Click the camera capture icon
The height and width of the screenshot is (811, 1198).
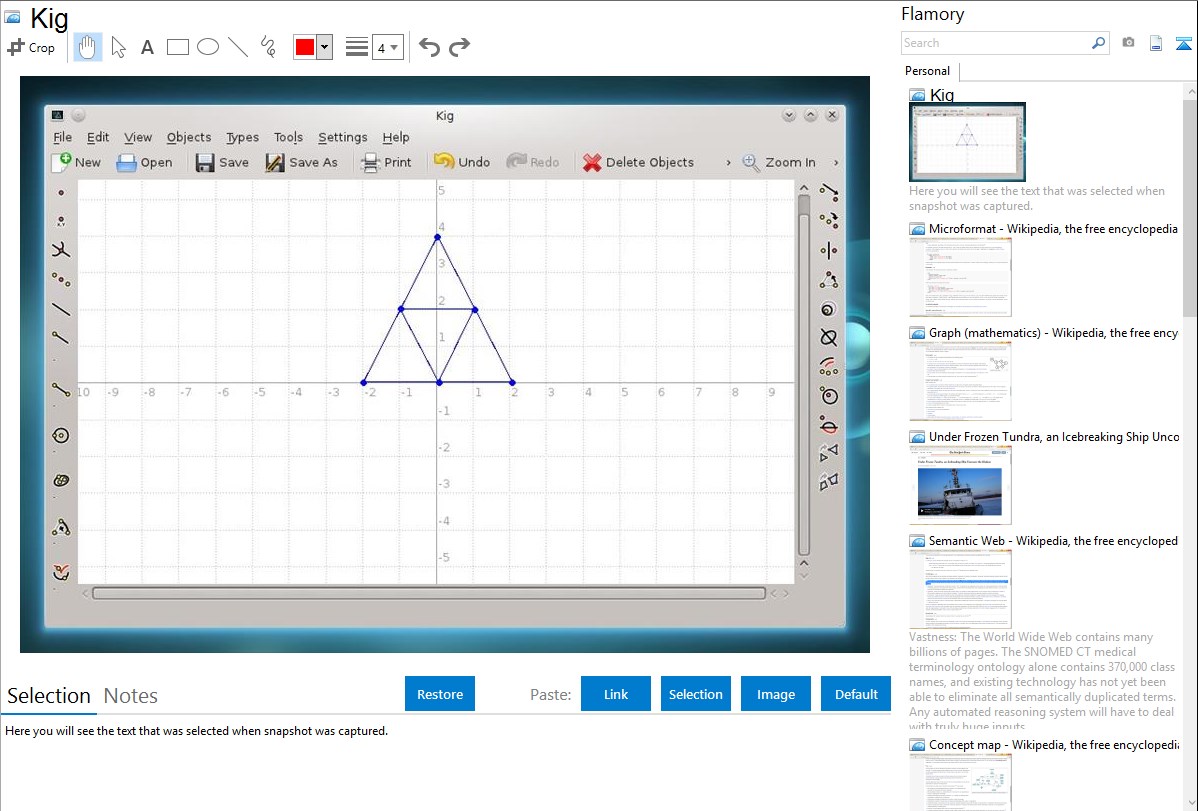[1128, 43]
